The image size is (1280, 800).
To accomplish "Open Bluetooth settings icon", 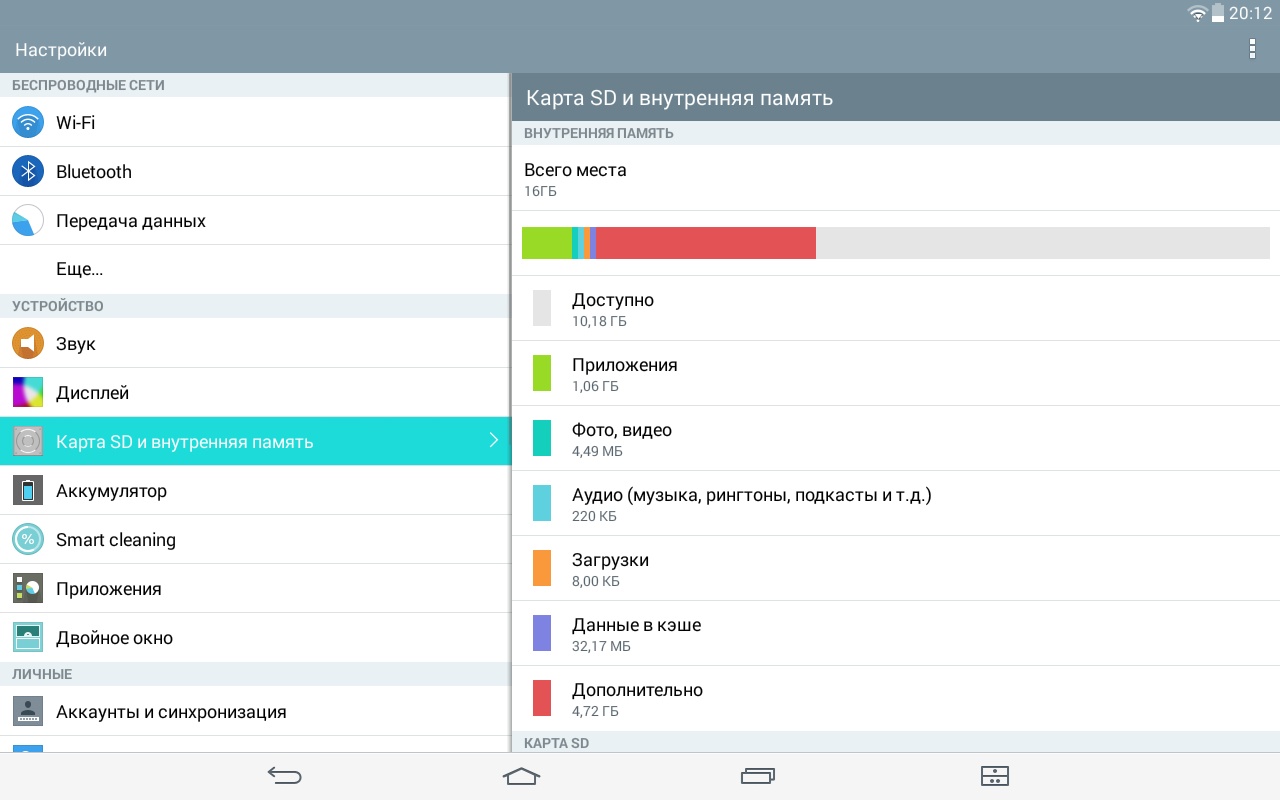I will click(x=28, y=171).
